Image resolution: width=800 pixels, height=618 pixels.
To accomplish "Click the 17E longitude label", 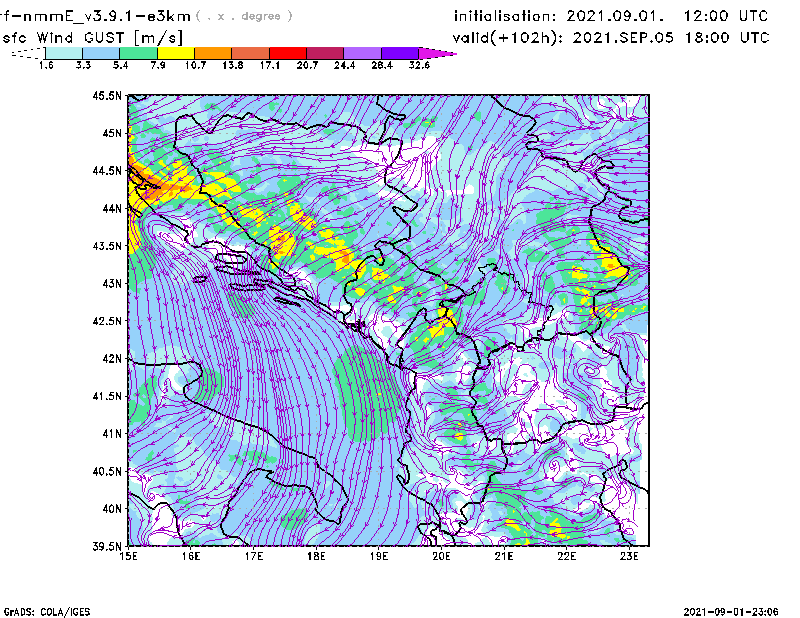I will point(254,556).
